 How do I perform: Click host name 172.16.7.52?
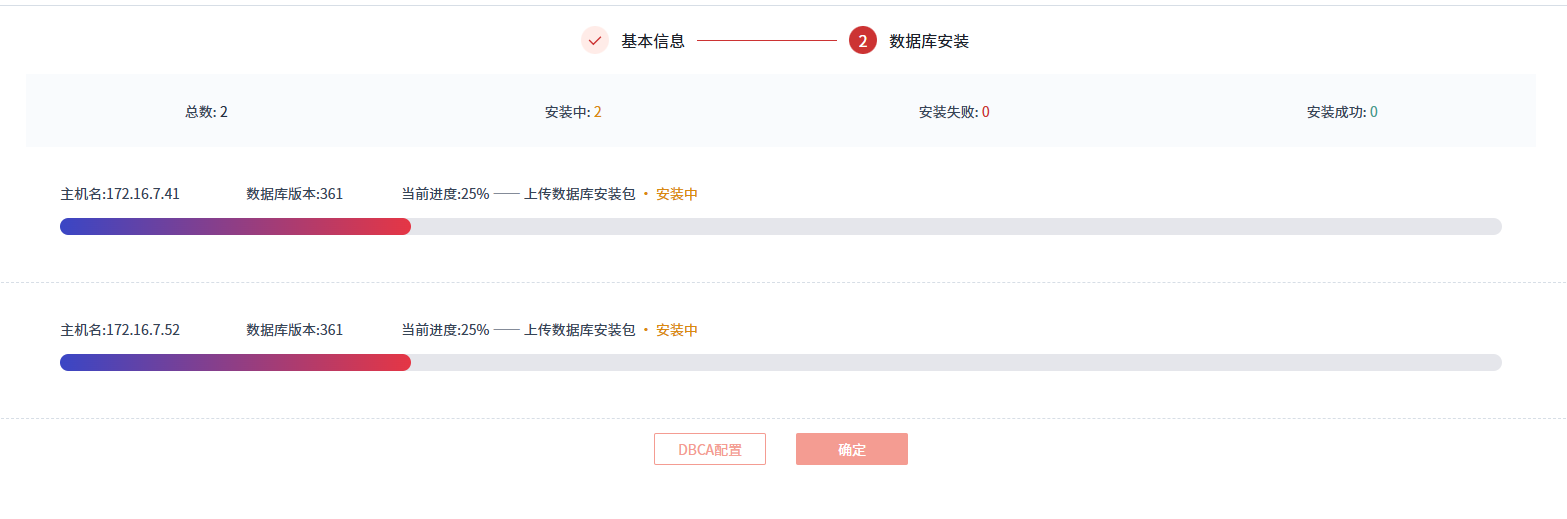[x=120, y=330]
